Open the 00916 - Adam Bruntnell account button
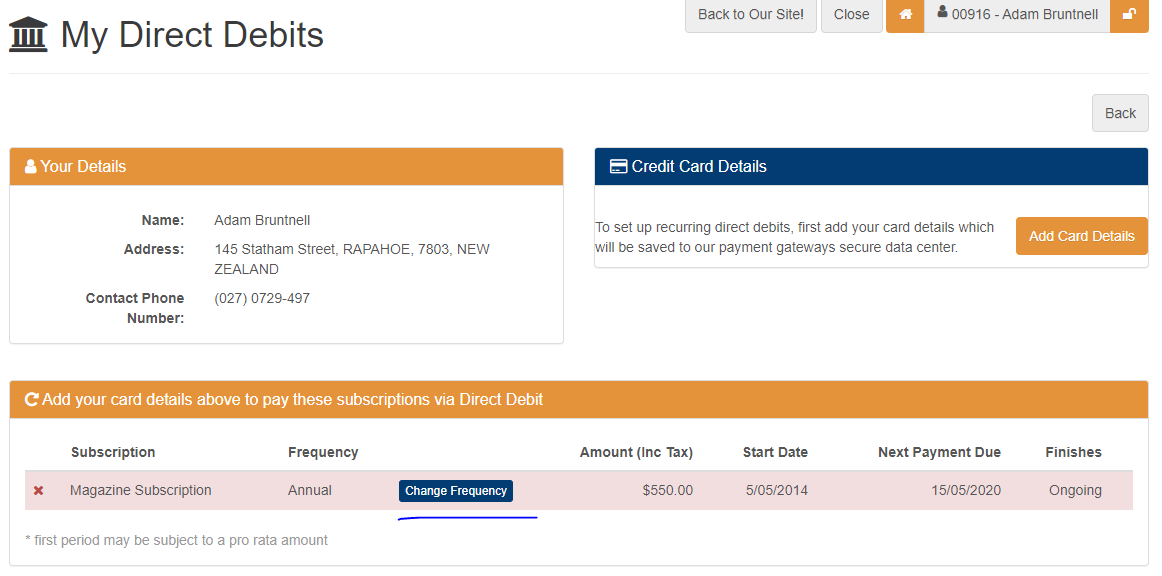Viewport: 1162px width, 576px height. [x=1016, y=15]
